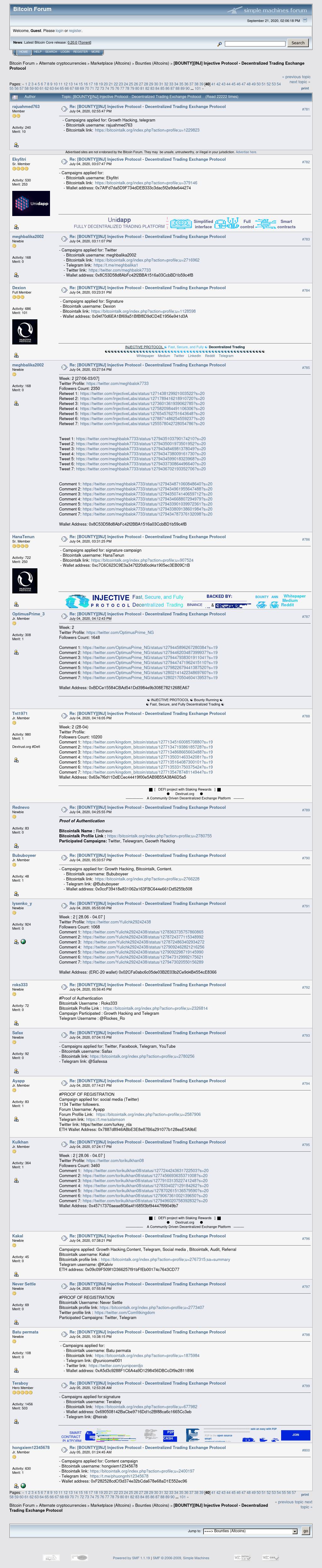This screenshot has width=322, height=1568.
Task: Open the SEARCH menu item
Action: point(51,52)
